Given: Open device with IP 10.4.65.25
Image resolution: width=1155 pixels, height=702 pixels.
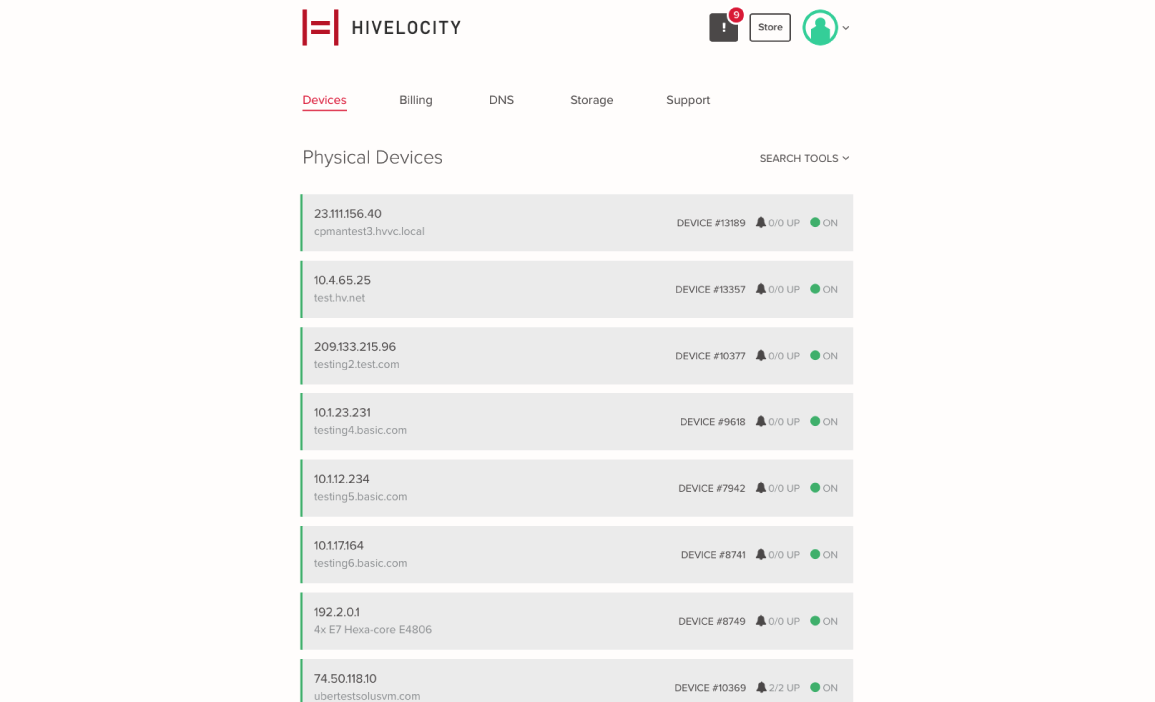Looking at the screenshot, I should [x=577, y=289].
